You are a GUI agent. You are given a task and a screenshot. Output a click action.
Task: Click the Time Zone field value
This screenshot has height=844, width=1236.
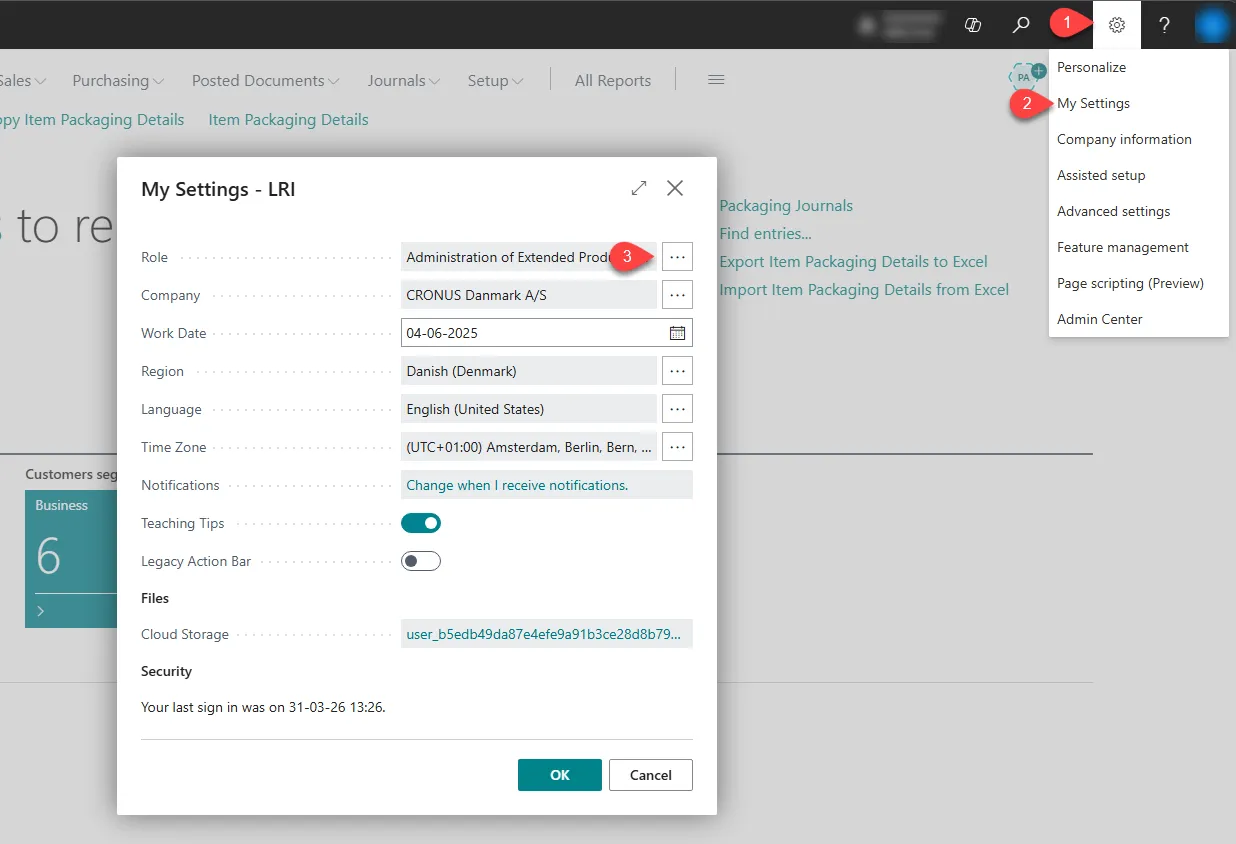529,447
